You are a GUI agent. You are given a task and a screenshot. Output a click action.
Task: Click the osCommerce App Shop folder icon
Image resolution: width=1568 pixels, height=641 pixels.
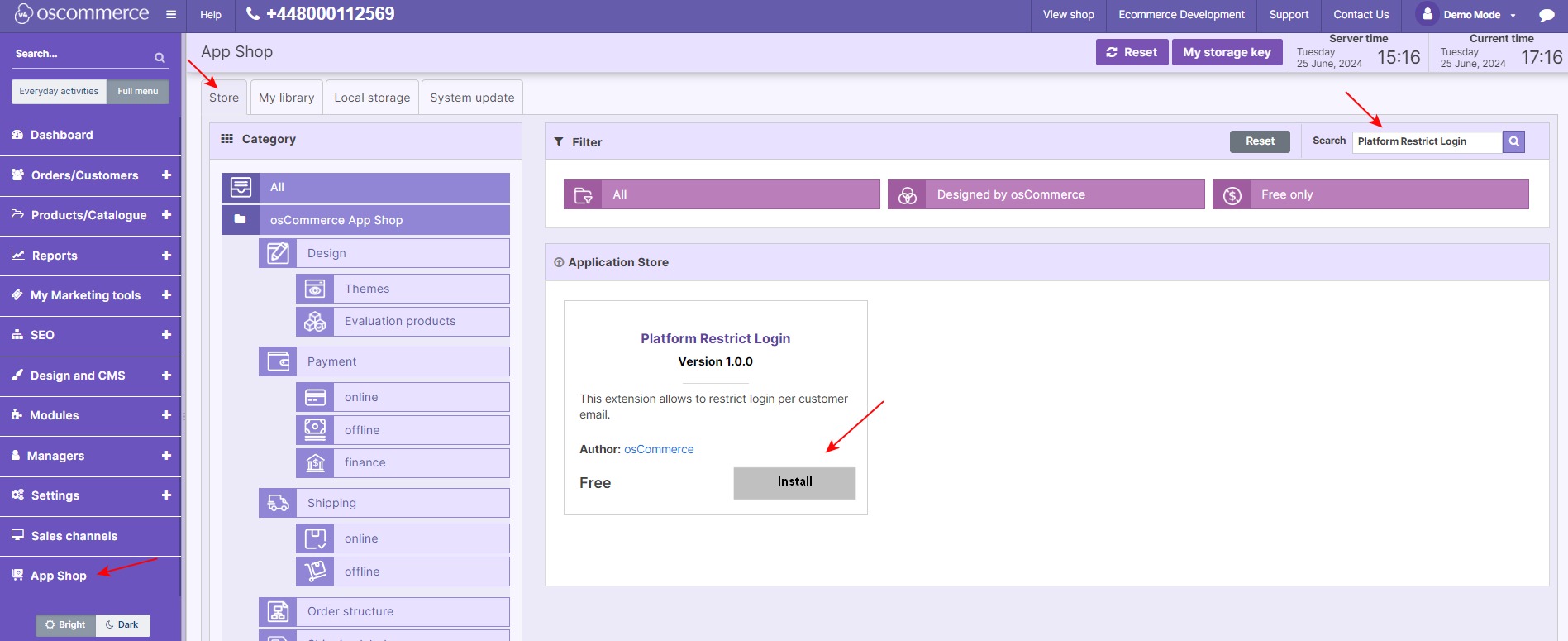(x=241, y=219)
